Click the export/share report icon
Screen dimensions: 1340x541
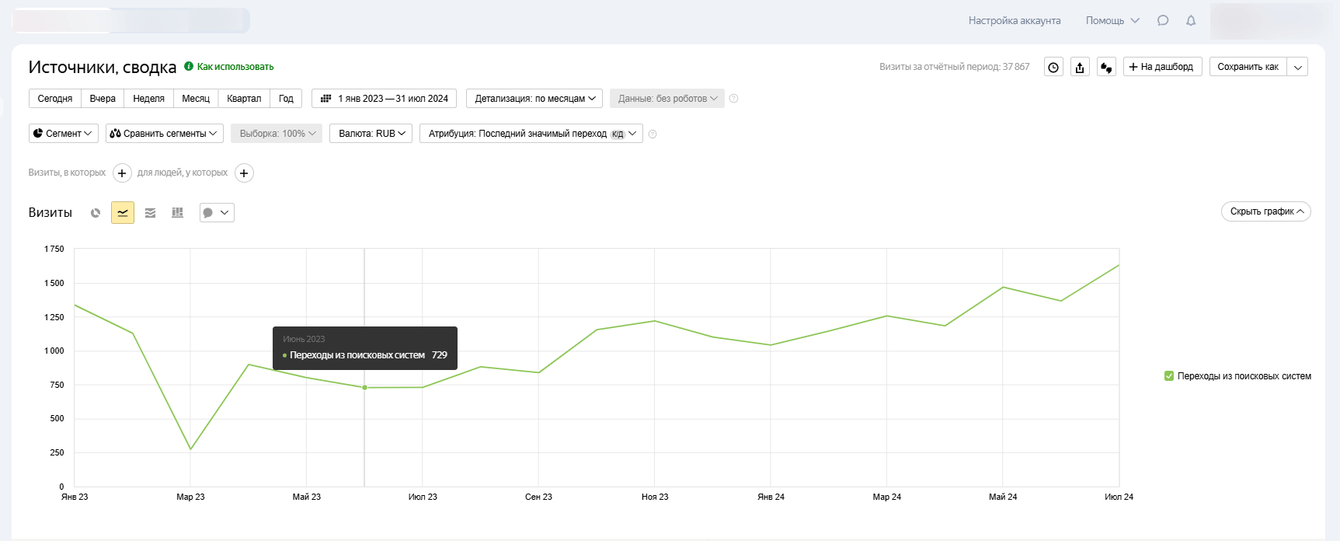point(1080,67)
